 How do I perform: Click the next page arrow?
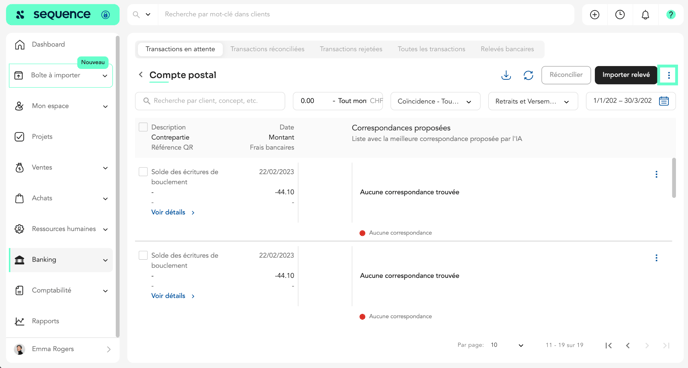click(647, 346)
